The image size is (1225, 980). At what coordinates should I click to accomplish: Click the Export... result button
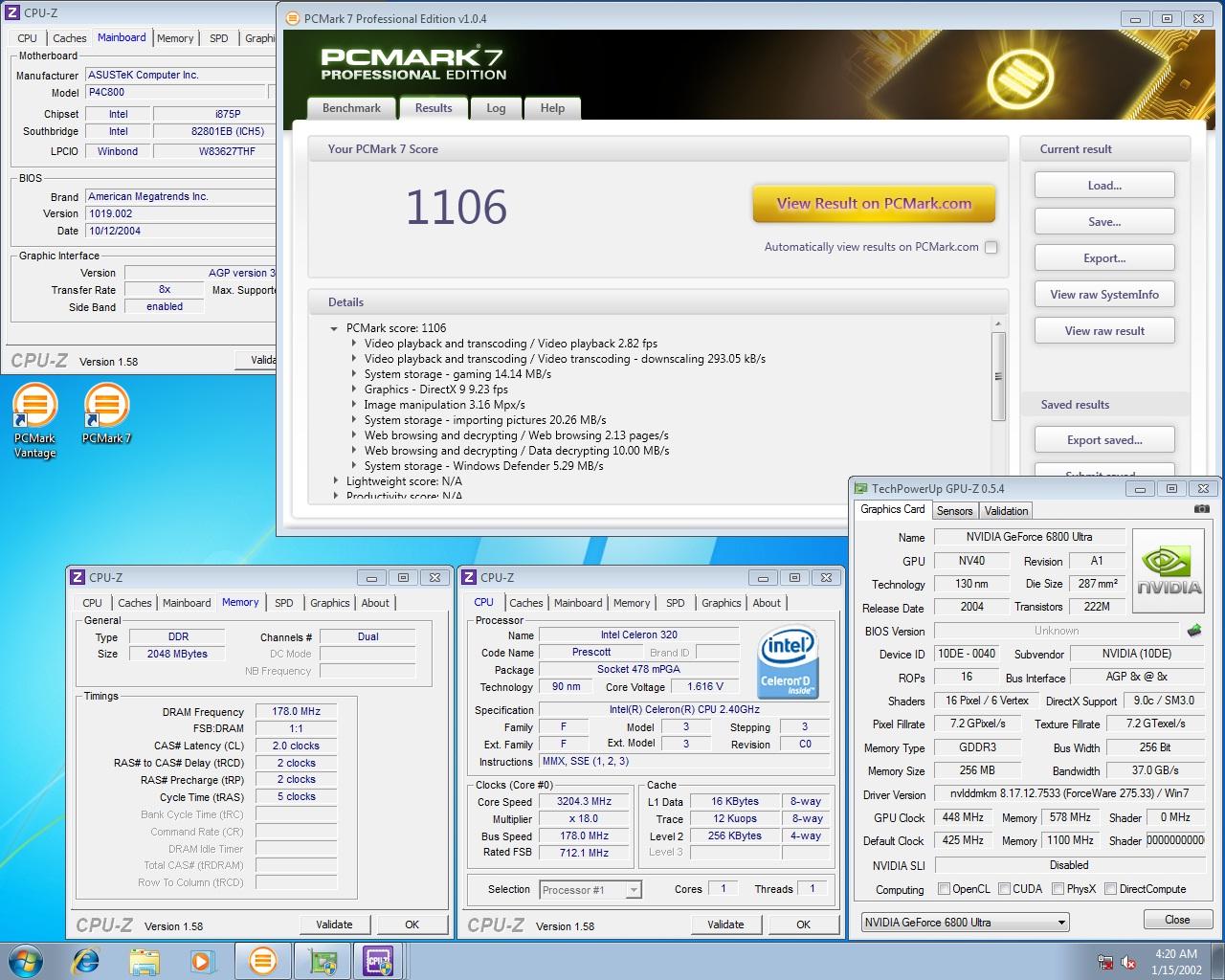[1104, 258]
